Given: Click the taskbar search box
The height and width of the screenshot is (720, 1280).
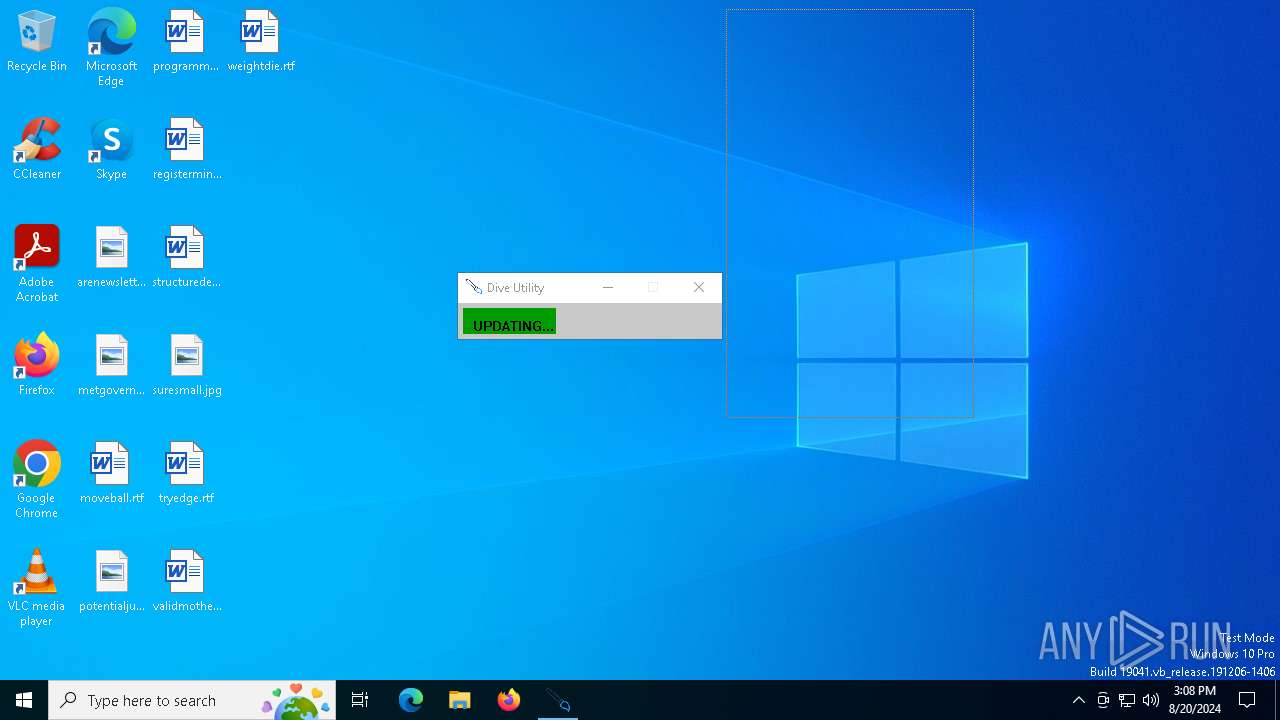Looking at the screenshot, I should tap(192, 700).
